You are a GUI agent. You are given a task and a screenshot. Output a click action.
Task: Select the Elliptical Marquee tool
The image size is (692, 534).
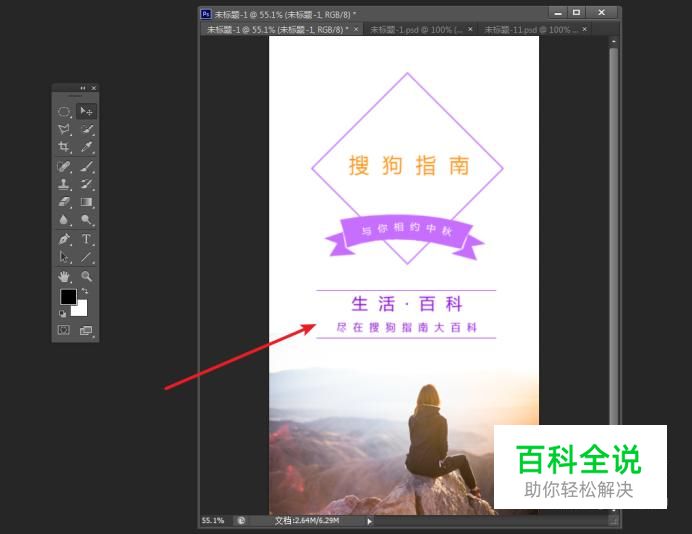point(64,111)
